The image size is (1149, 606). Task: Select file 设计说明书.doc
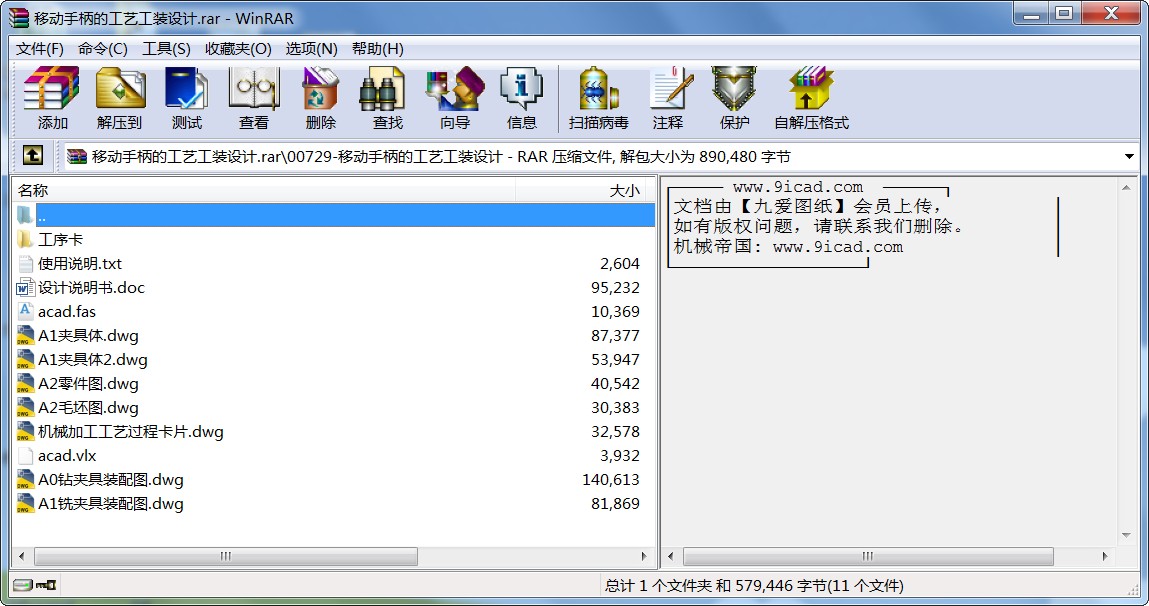tap(333, 287)
